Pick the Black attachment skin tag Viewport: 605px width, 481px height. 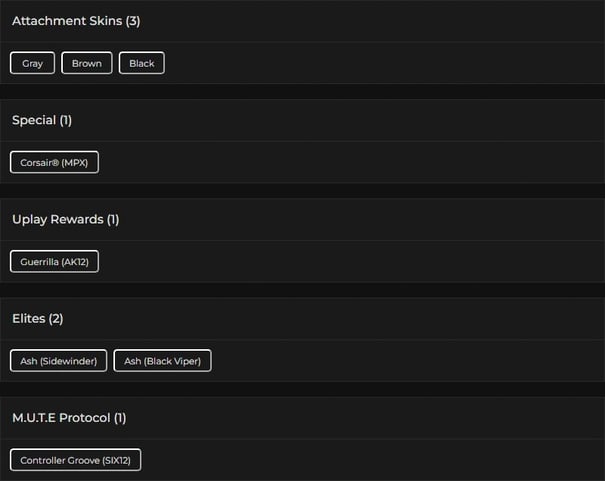(142, 63)
